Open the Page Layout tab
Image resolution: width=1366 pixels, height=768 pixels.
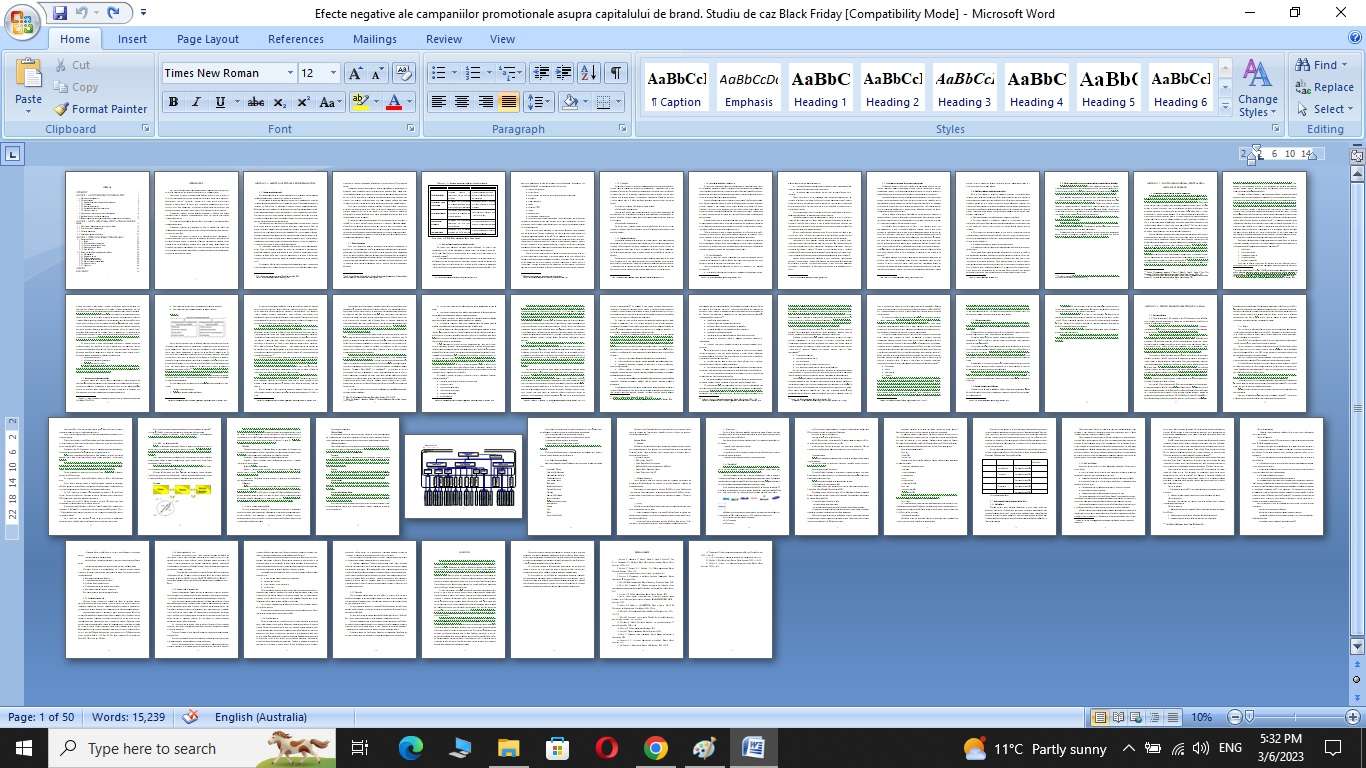pos(207,39)
